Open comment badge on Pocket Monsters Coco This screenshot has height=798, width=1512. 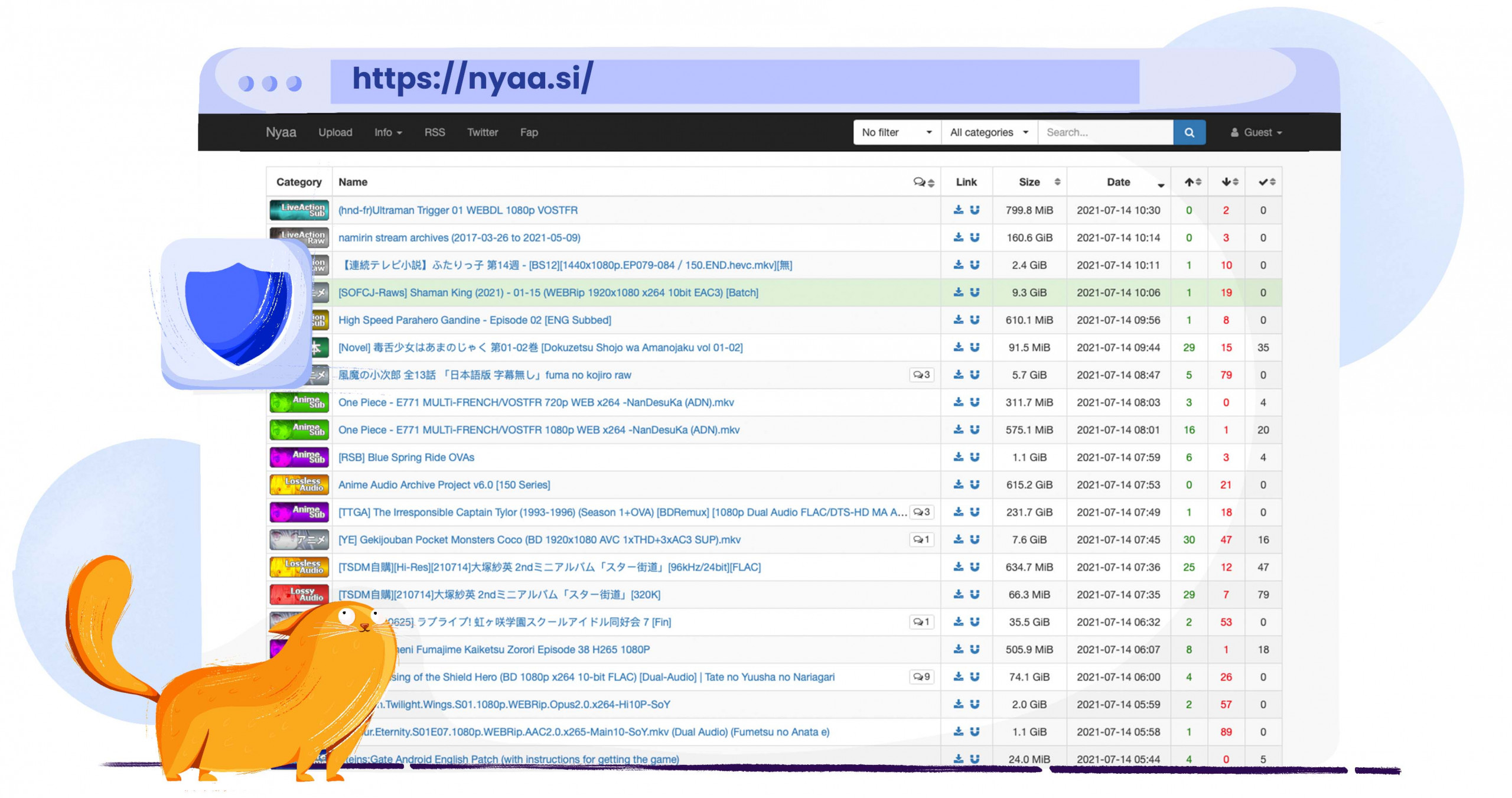(921, 539)
